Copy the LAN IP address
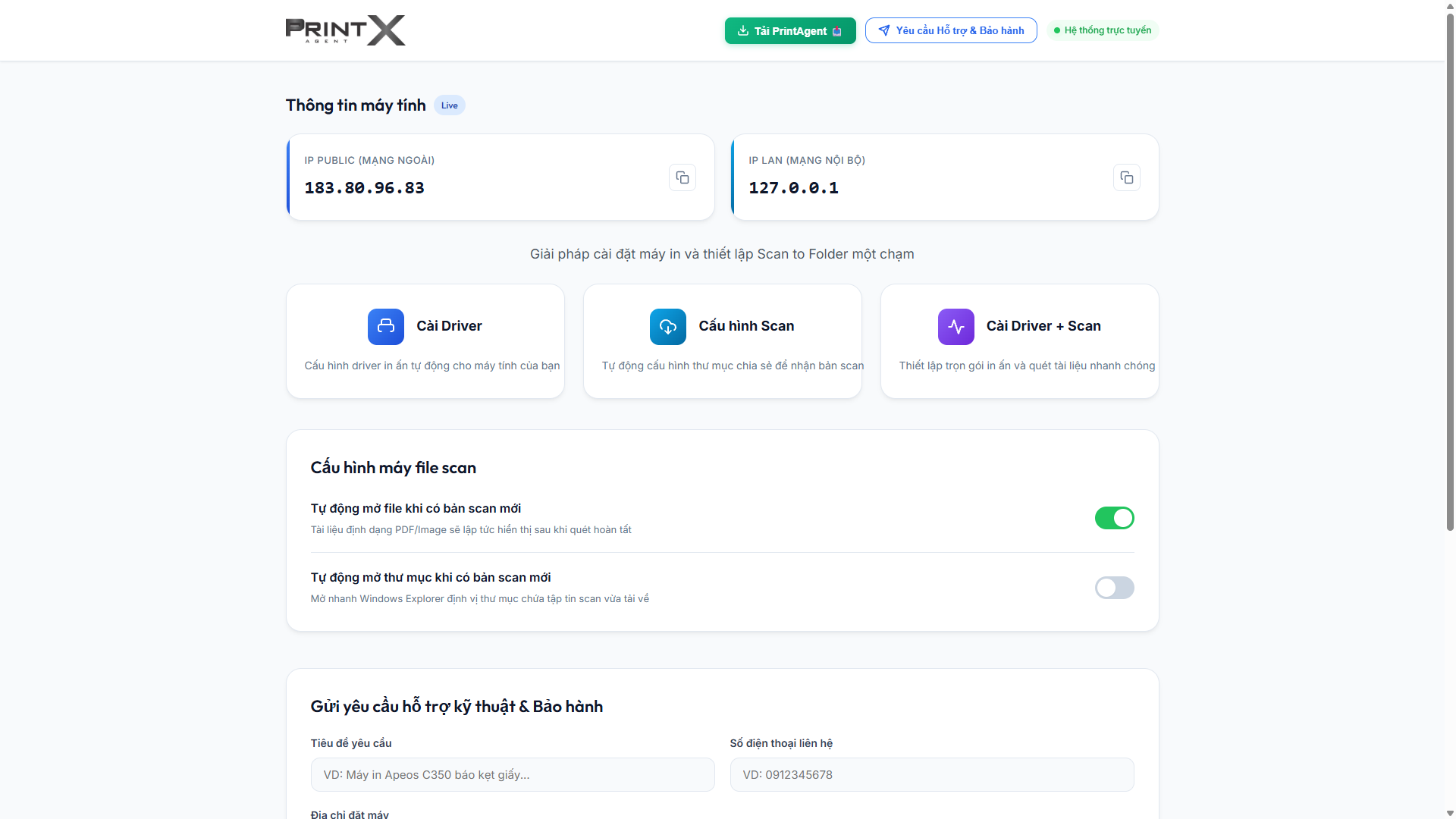1456x819 pixels. pyautogui.click(x=1127, y=177)
